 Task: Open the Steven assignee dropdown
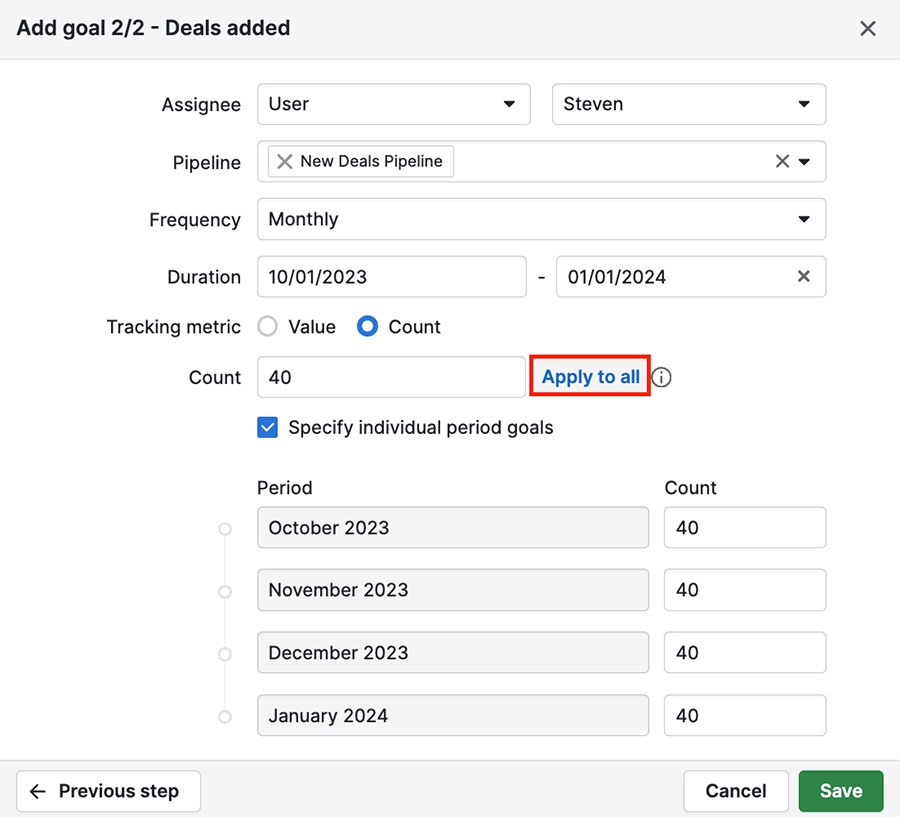coord(689,104)
